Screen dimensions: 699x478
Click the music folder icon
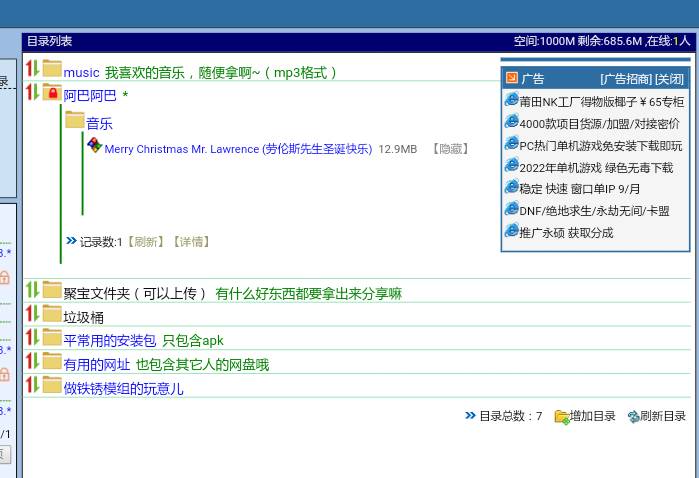coord(52,70)
